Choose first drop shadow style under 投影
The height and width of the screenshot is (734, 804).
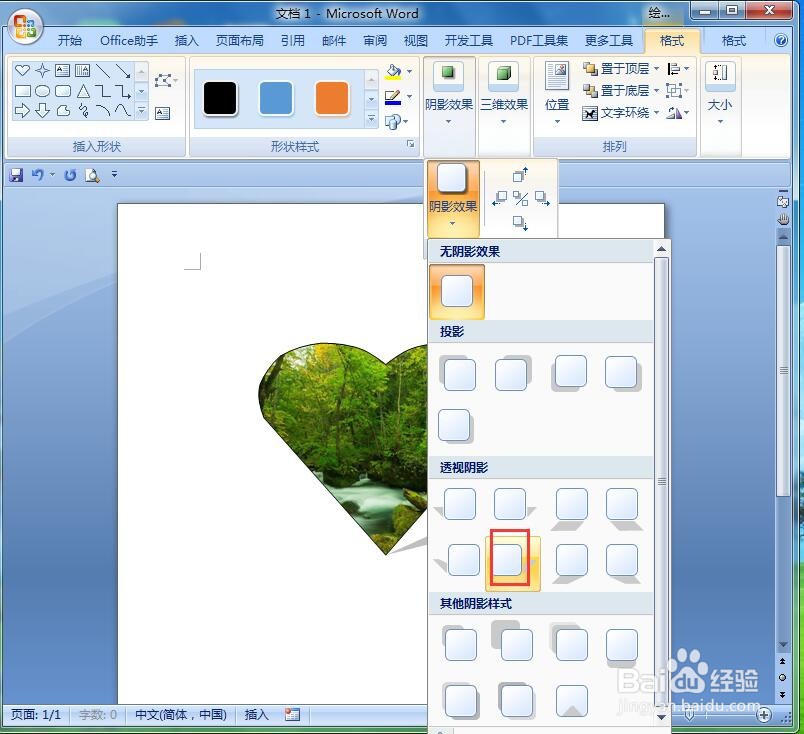(x=458, y=373)
